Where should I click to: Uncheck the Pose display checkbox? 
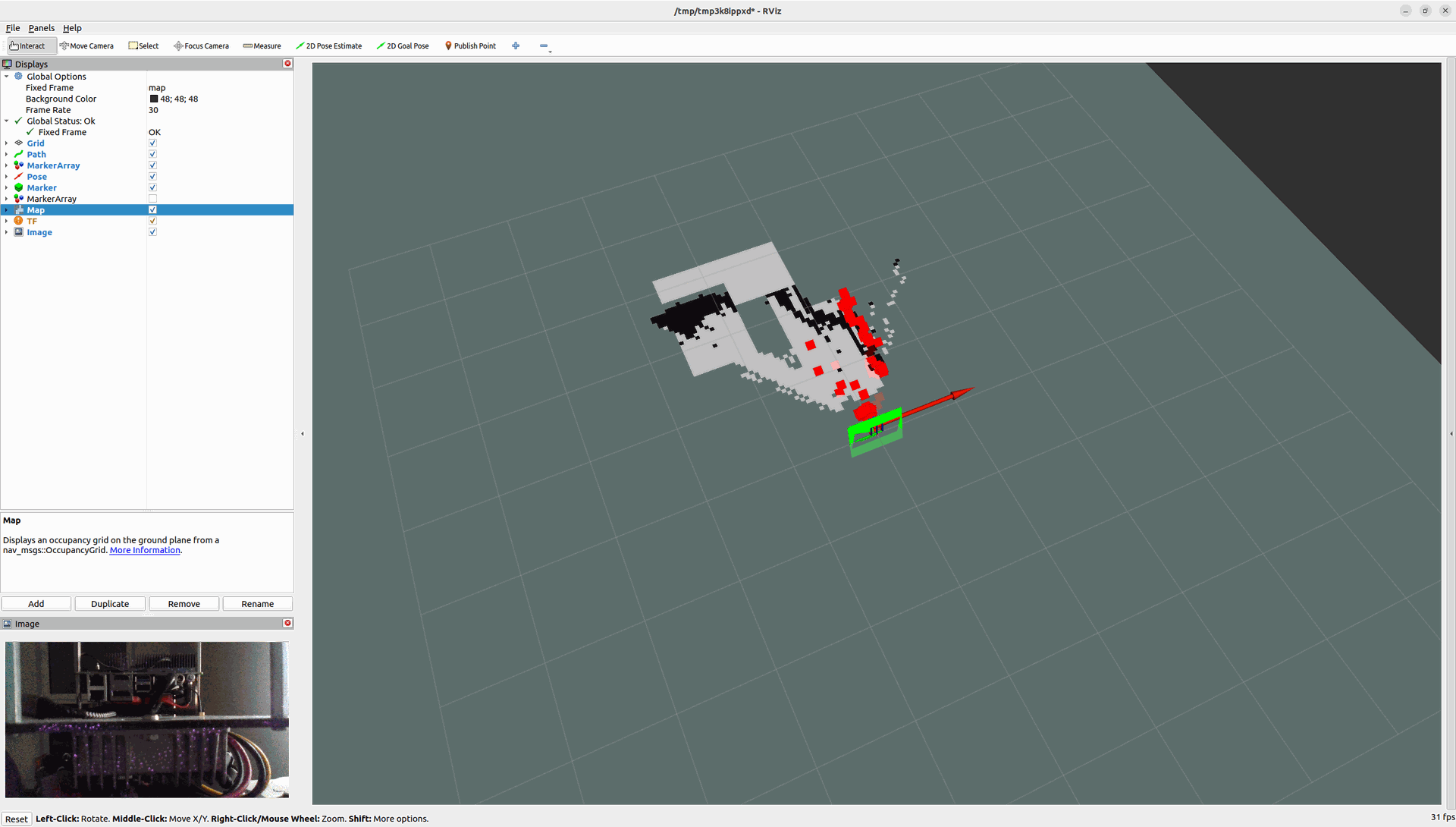pyautogui.click(x=152, y=177)
